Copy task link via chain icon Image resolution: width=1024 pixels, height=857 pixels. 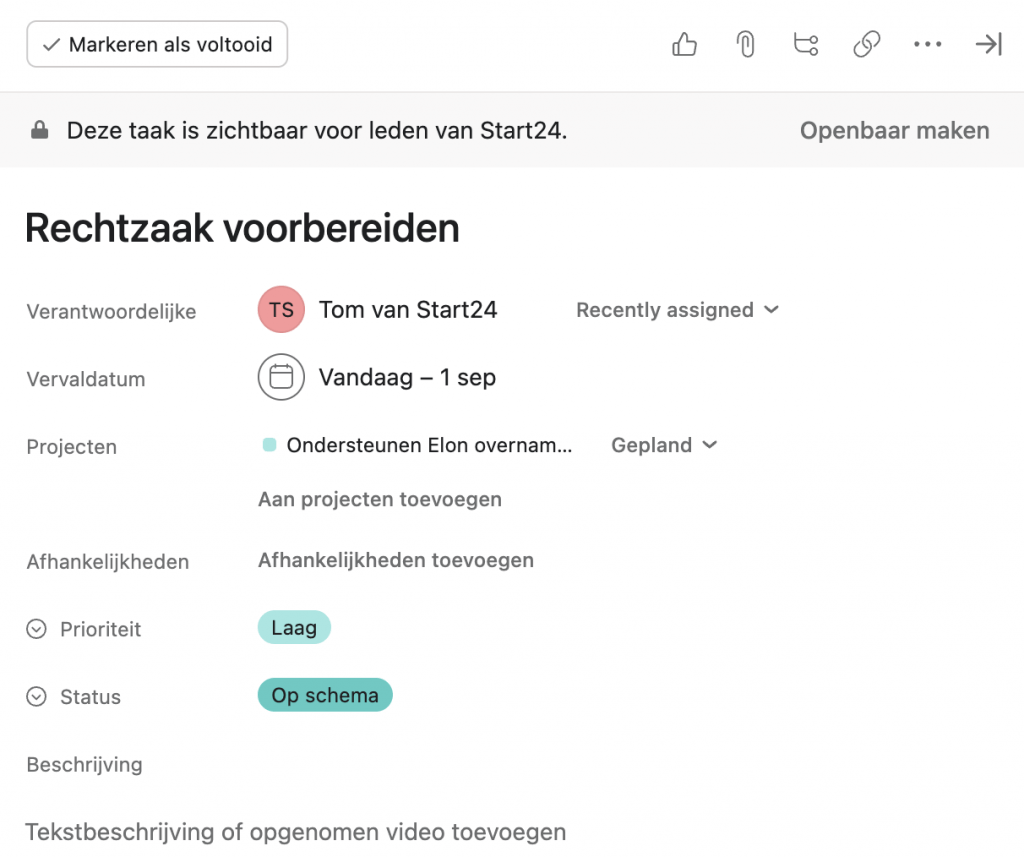(866, 45)
